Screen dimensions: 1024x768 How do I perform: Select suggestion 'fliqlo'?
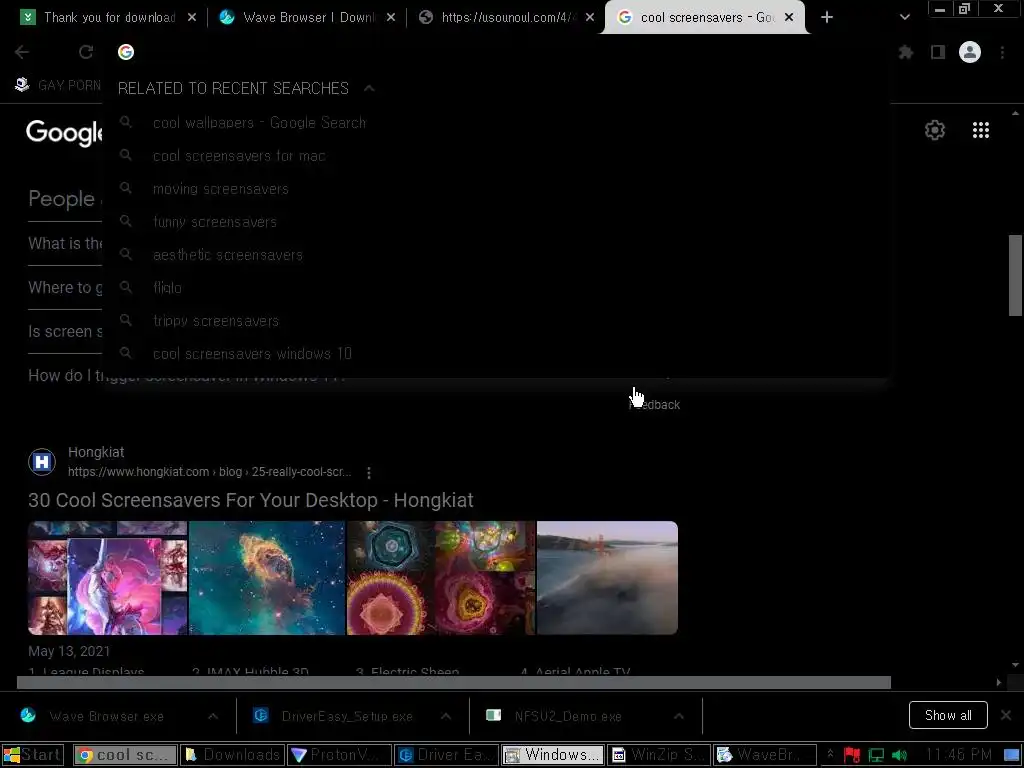pos(496,288)
